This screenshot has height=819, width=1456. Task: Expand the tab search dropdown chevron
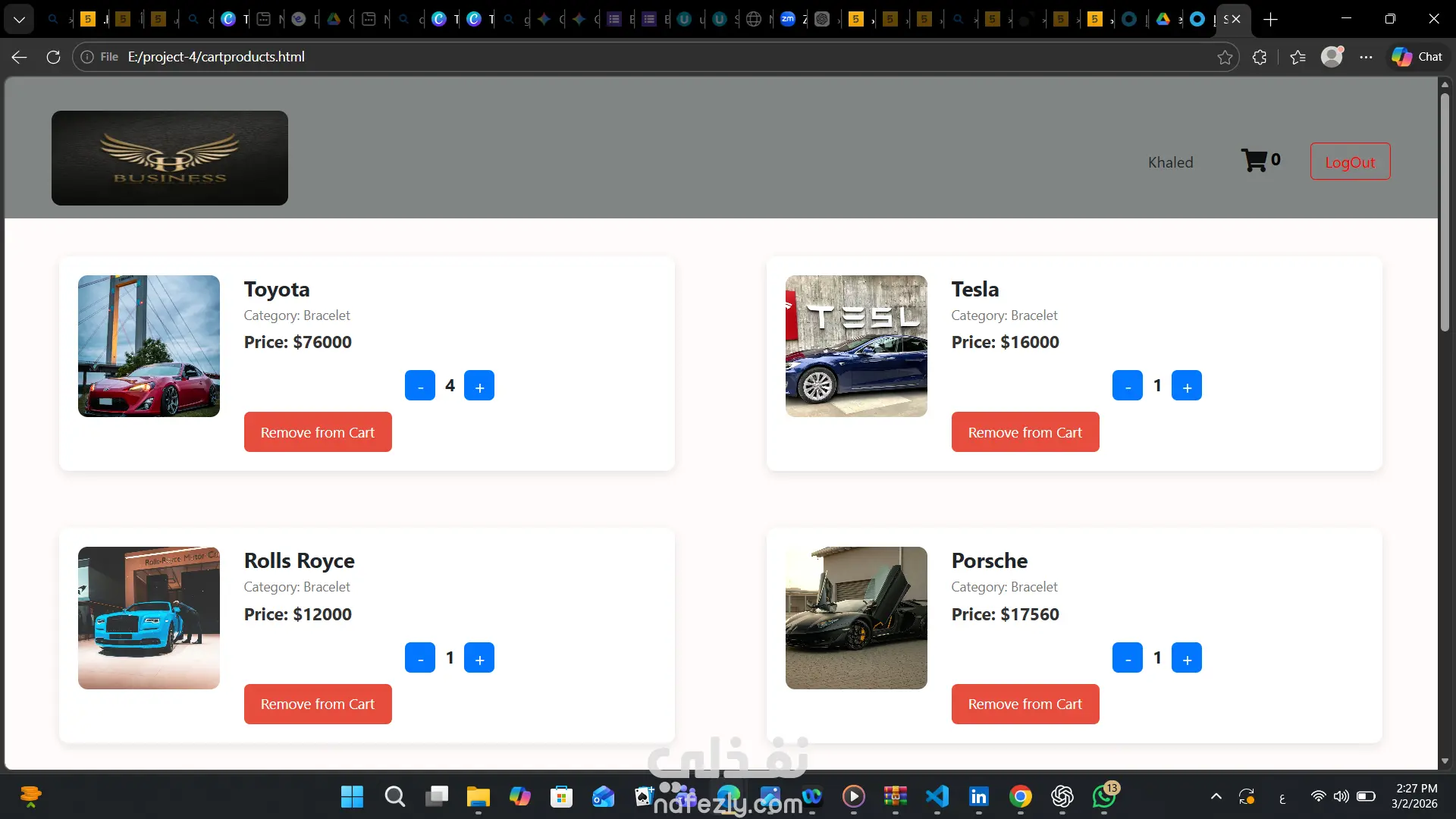tap(19, 19)
